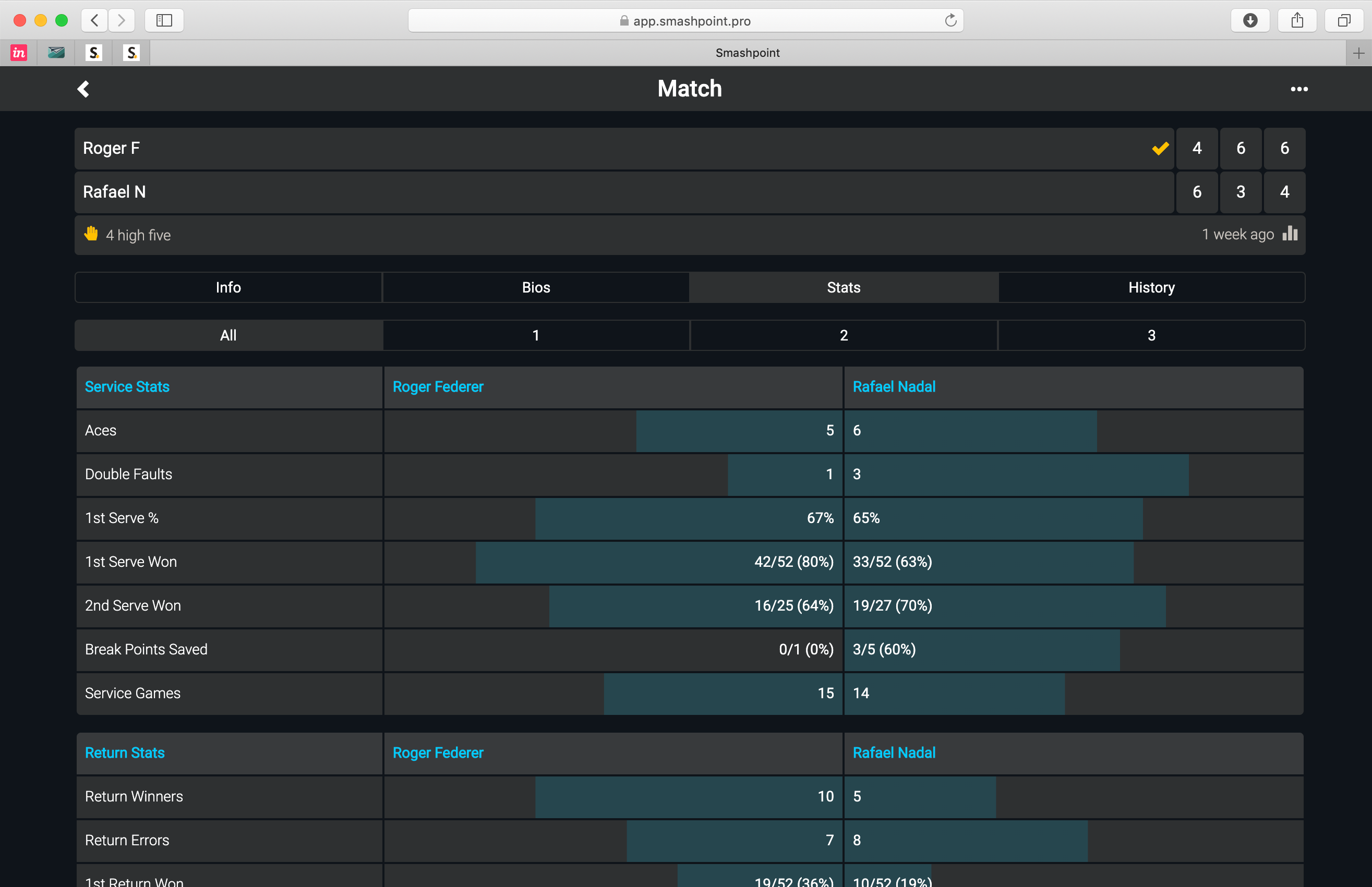Click the yellow winner checkmark icon
The height and width of the screenshot is (887, 1372).
[1160, 149]
